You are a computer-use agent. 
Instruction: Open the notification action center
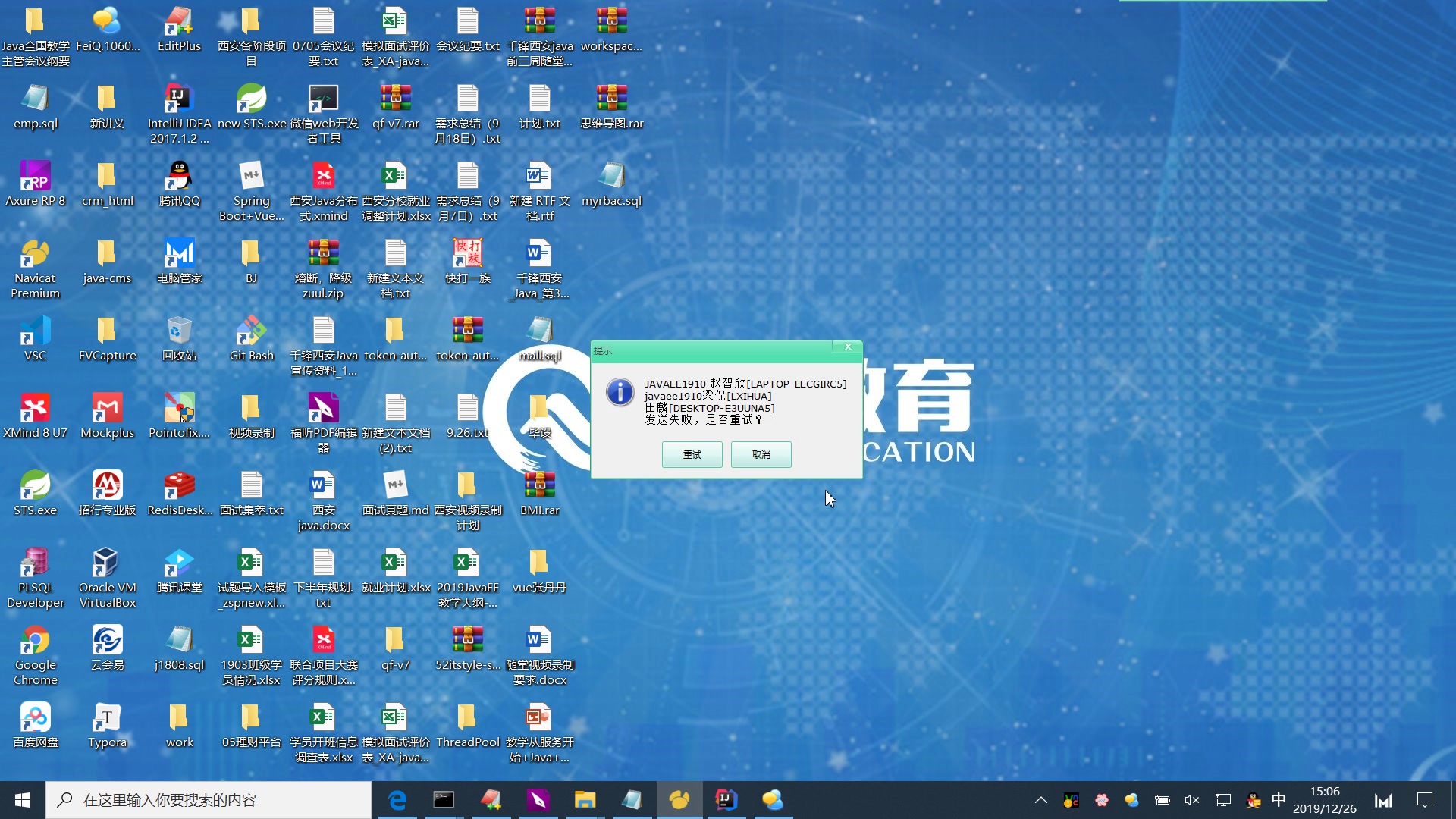[1424, 800]
